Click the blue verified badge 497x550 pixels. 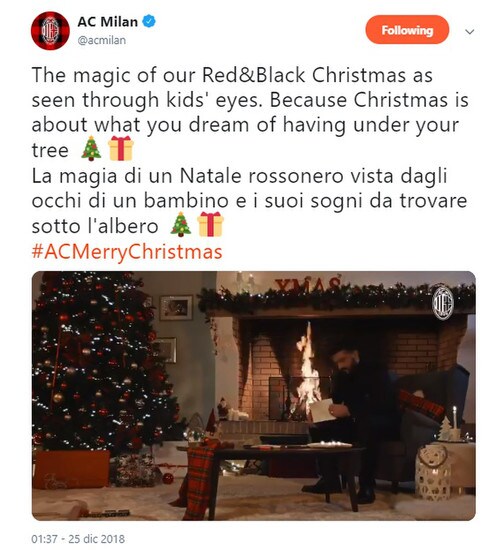point(149,21)
